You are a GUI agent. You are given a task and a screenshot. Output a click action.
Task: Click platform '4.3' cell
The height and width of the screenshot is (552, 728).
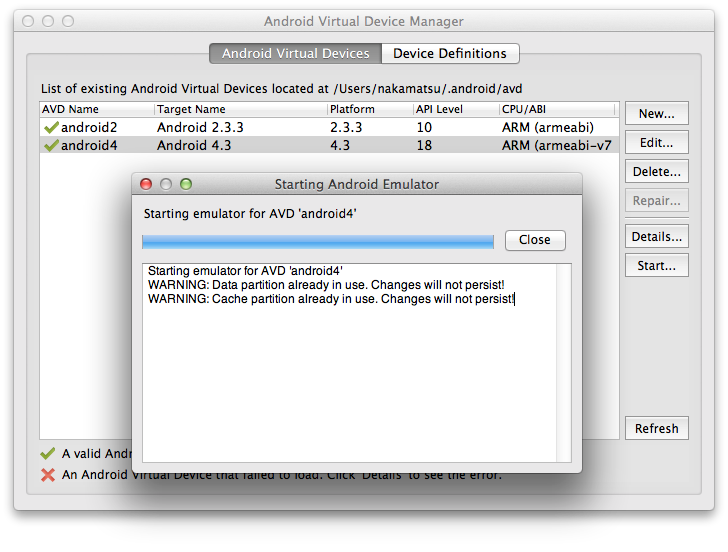click(340, 145)
